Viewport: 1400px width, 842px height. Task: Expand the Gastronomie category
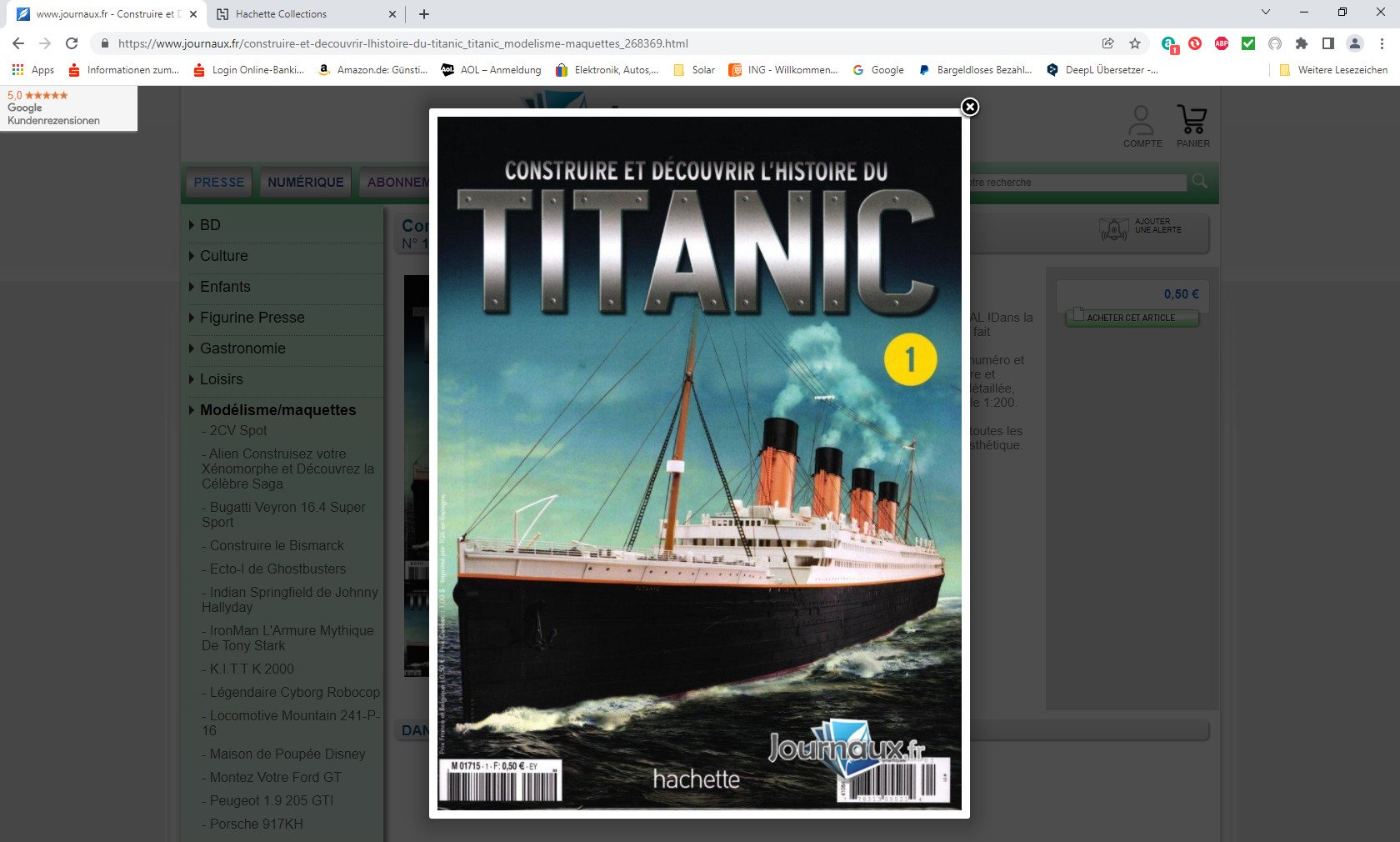pyautogui.click(x=242, y=348)
